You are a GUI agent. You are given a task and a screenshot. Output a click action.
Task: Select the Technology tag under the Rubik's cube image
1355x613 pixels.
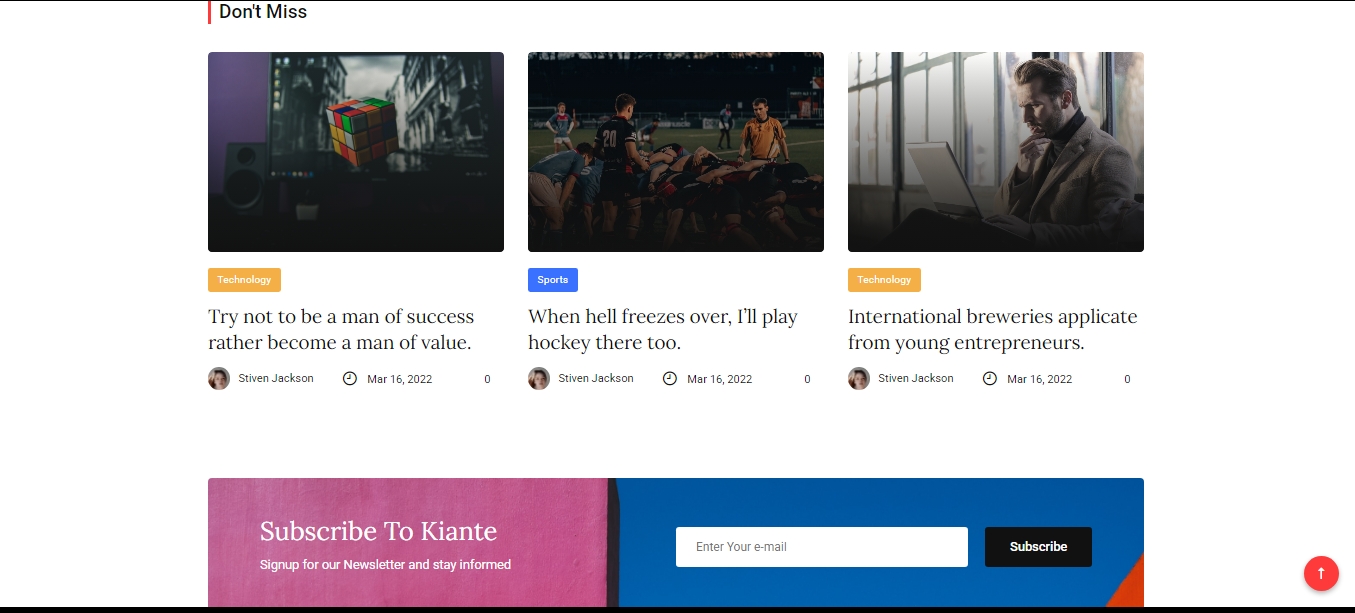click(244, 280)
